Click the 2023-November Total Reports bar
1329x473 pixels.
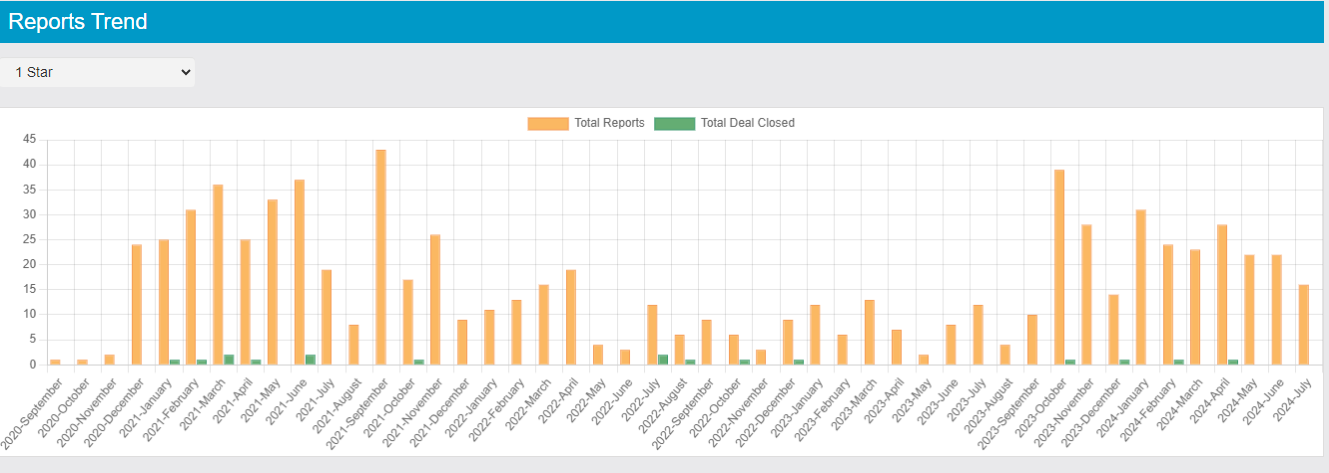tap(1086, 295)
